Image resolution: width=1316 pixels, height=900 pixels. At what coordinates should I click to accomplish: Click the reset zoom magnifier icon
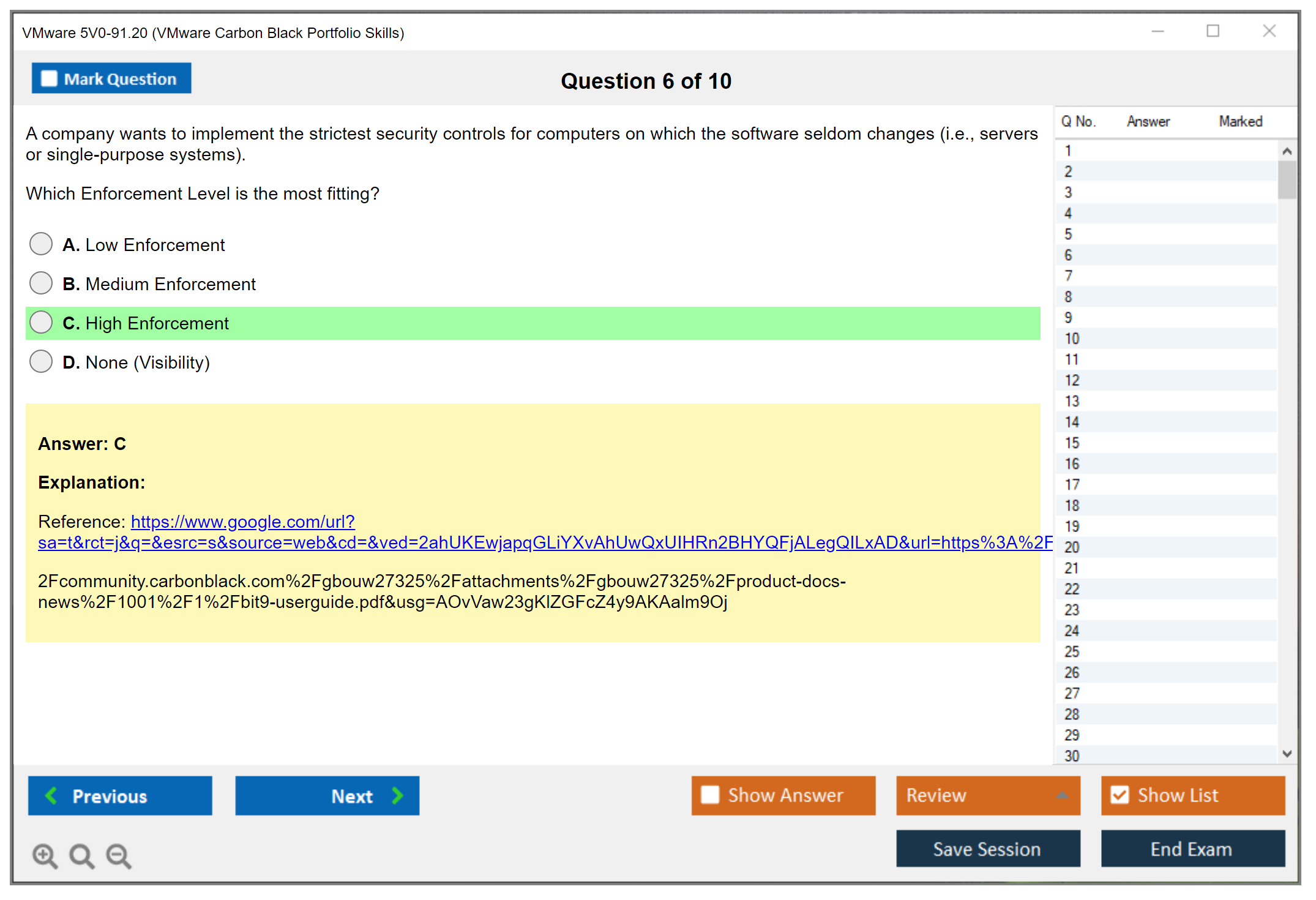coord(81,855)
